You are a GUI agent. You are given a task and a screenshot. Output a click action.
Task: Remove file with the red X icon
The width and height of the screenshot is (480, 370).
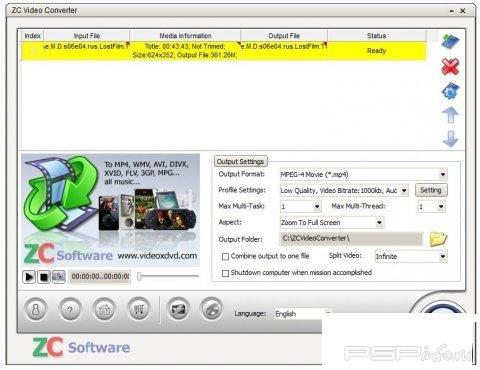tap(450, 66)
